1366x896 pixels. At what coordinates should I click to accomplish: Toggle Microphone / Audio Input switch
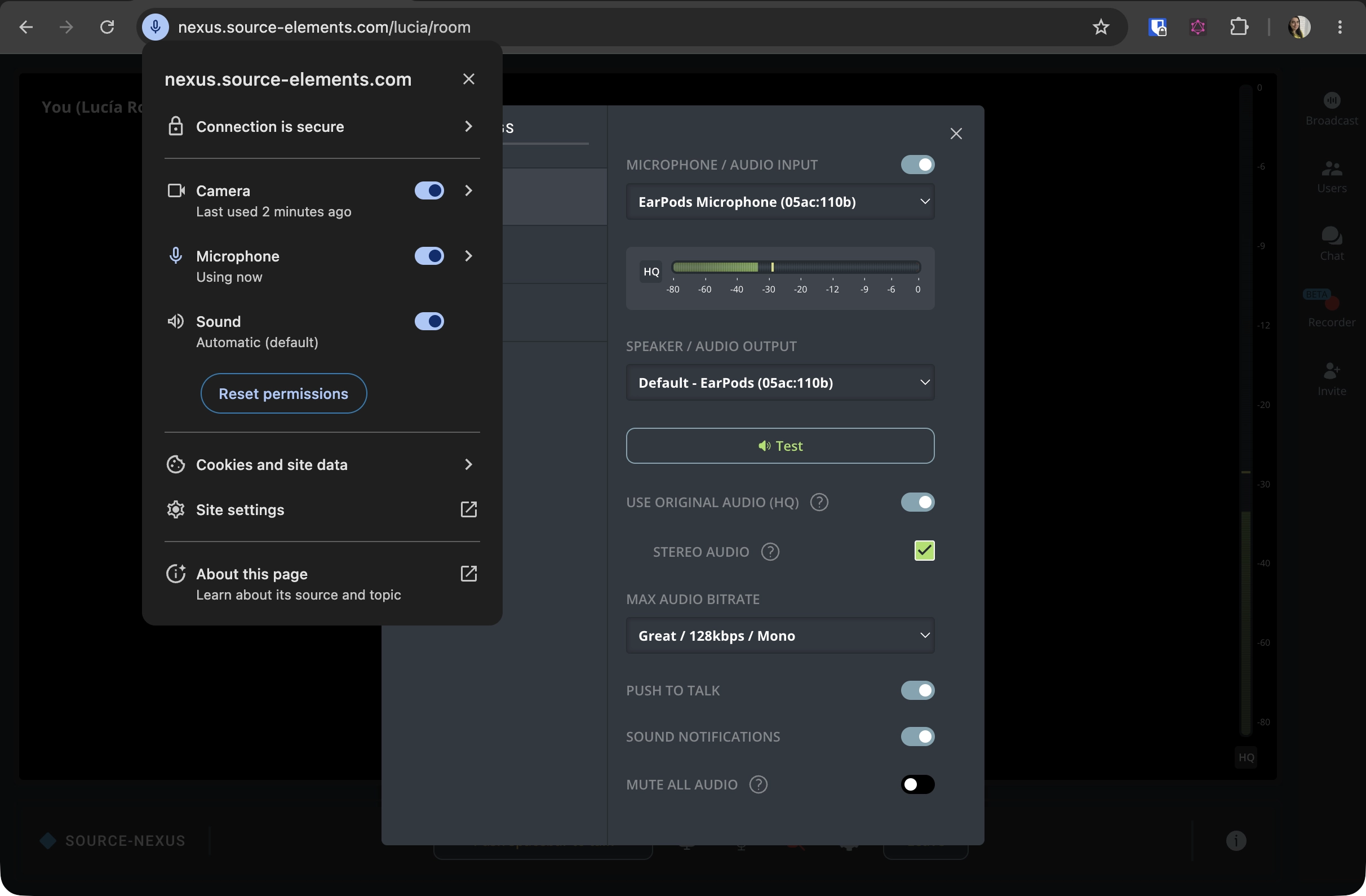[x=917, y=165]
